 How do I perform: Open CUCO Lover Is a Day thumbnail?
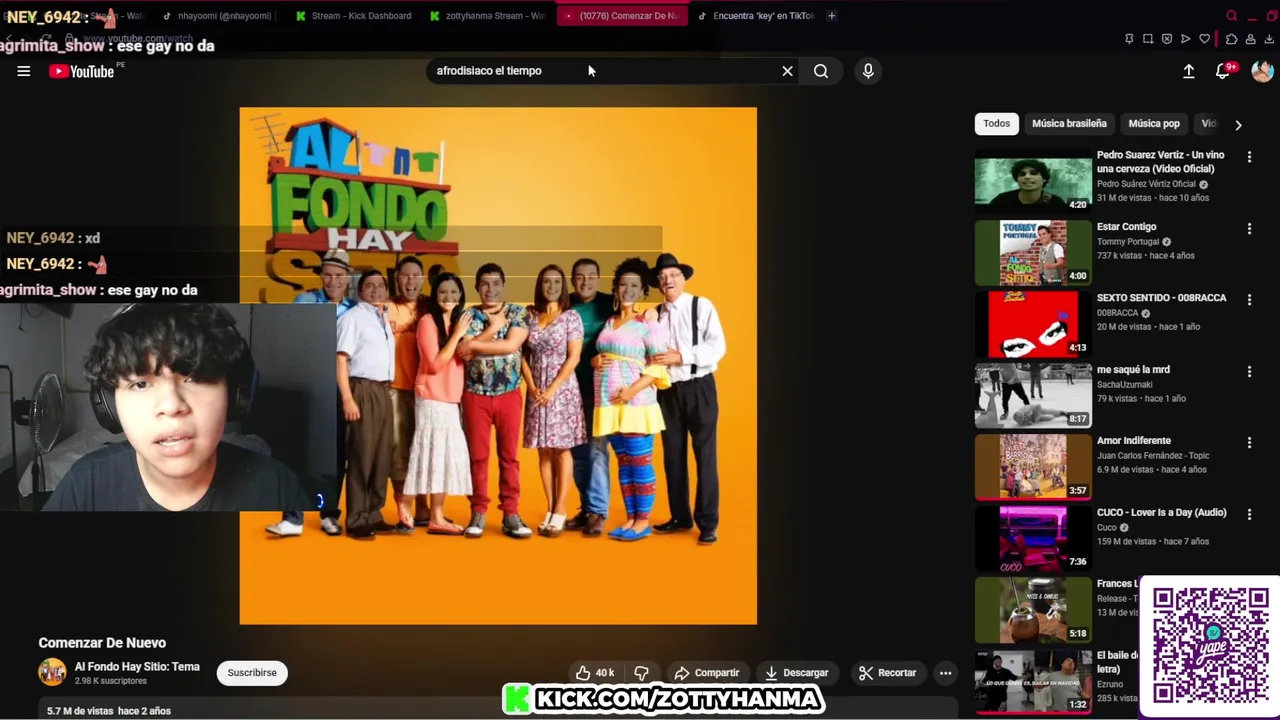click(x=1033, y=538)
